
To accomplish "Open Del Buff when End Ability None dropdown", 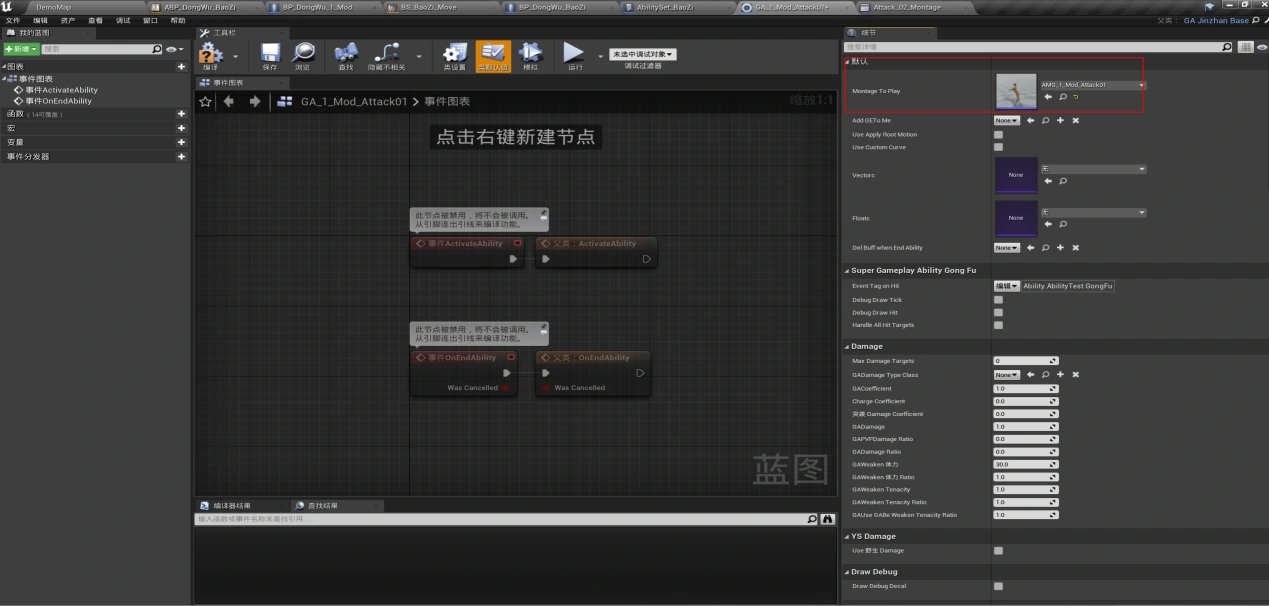I will [1006, 247].
